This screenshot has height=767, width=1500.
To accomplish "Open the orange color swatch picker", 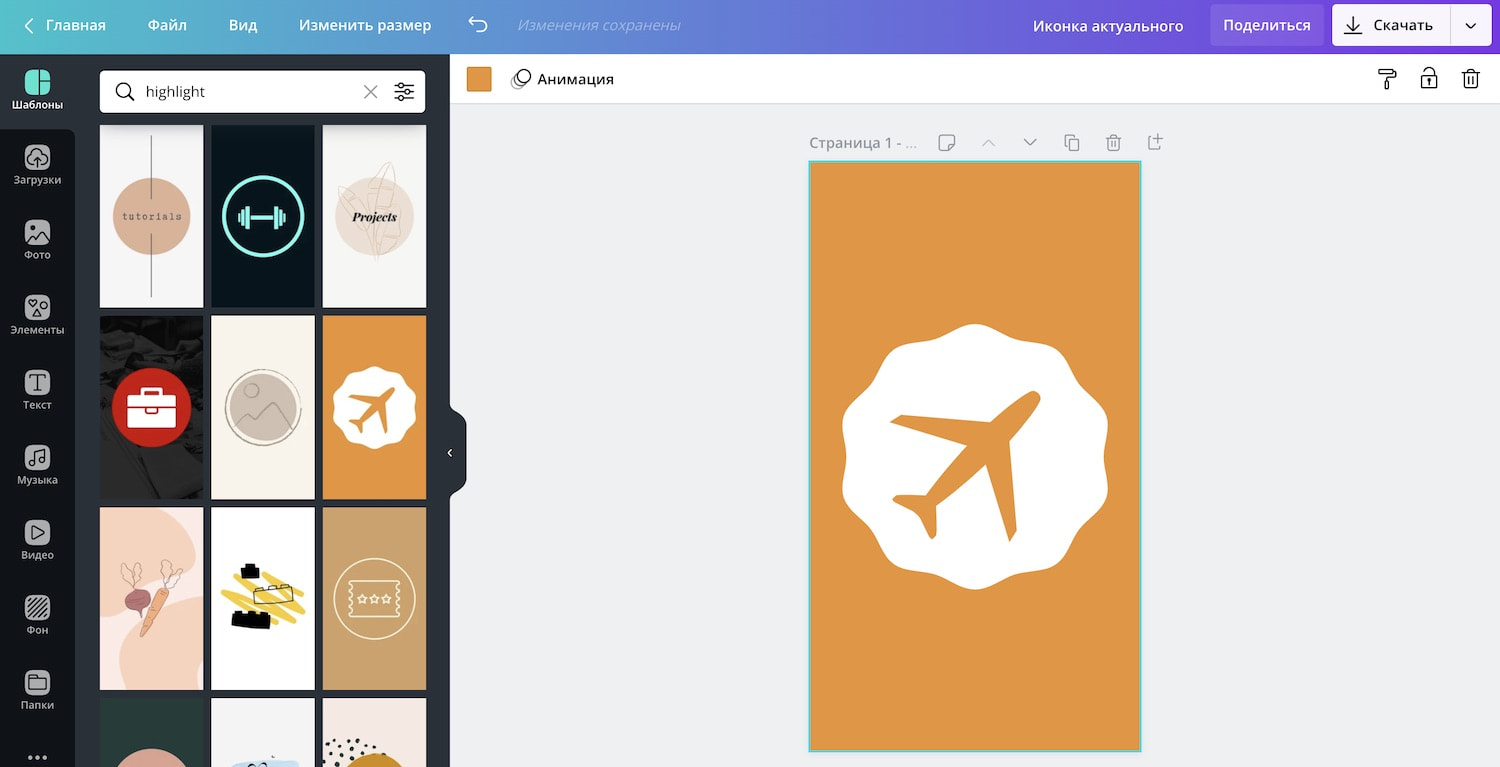I will pyautogui.click(x=479, y=79).
